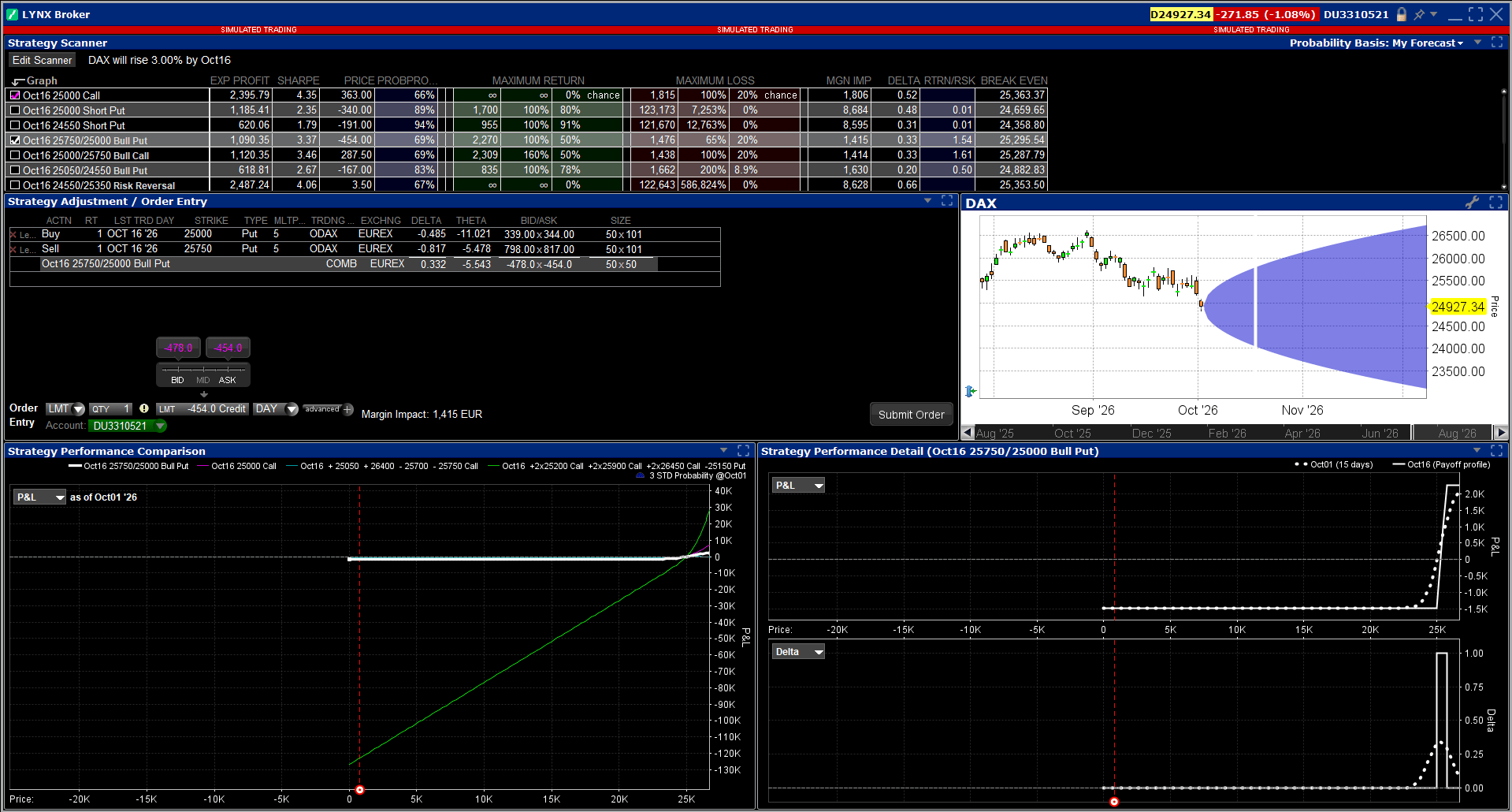Click the DAX chart timeline right arrow

pos(1501,433)
